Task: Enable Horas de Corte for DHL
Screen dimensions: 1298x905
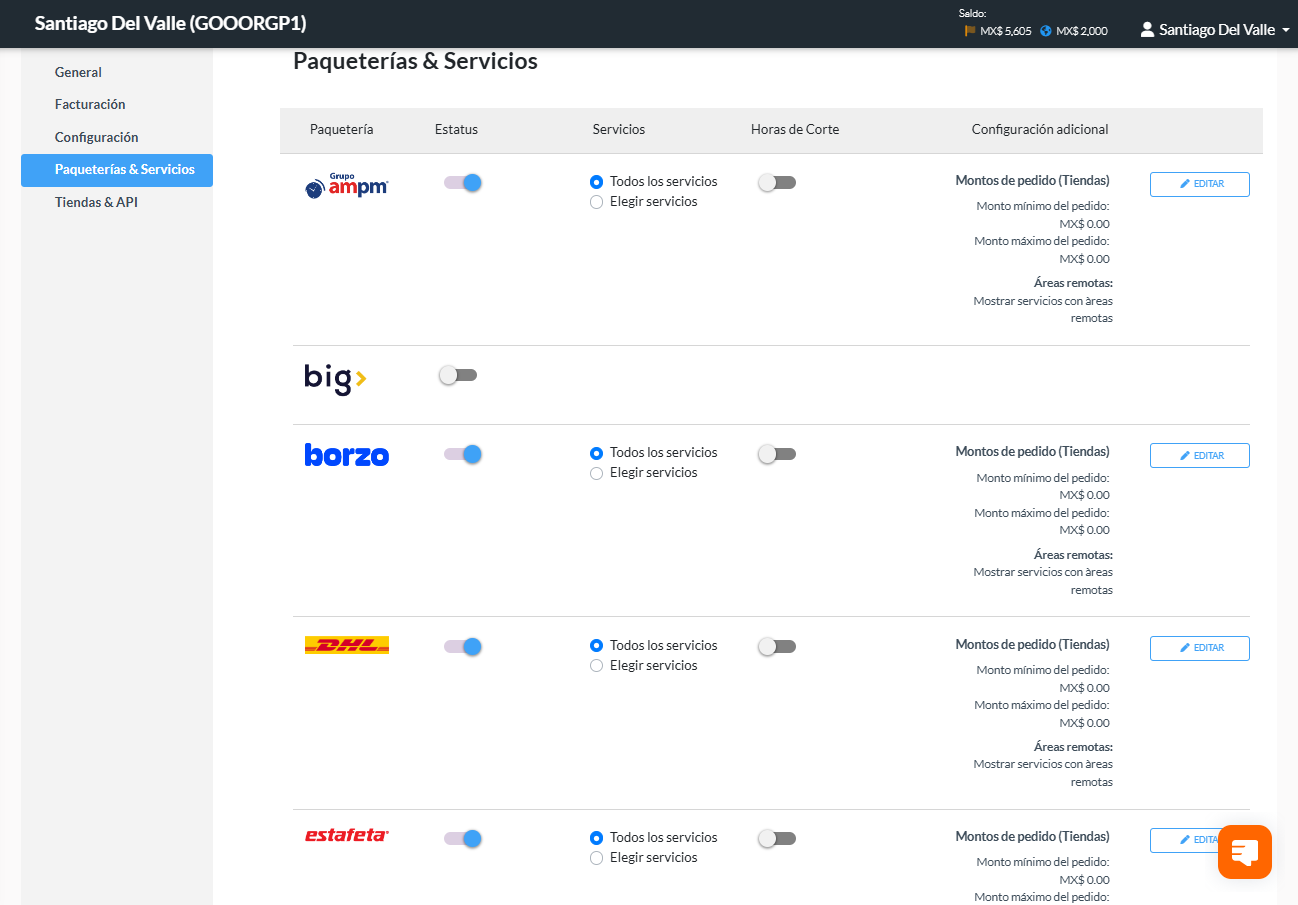Action: click(x=777, y=646)
